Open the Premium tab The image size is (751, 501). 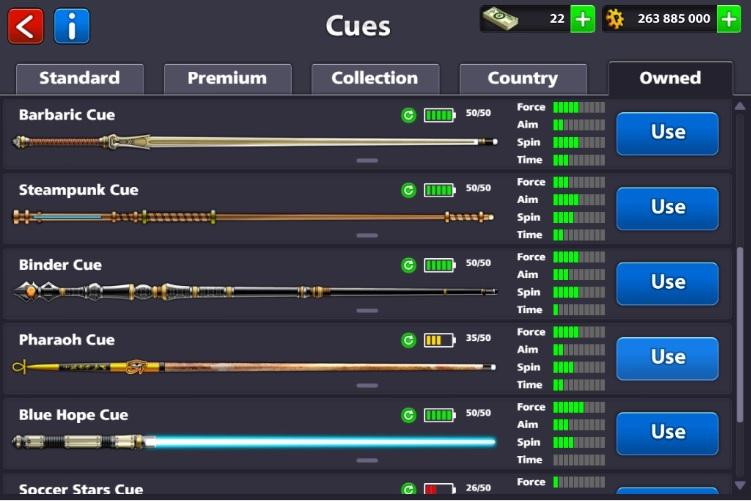point(228,79)
